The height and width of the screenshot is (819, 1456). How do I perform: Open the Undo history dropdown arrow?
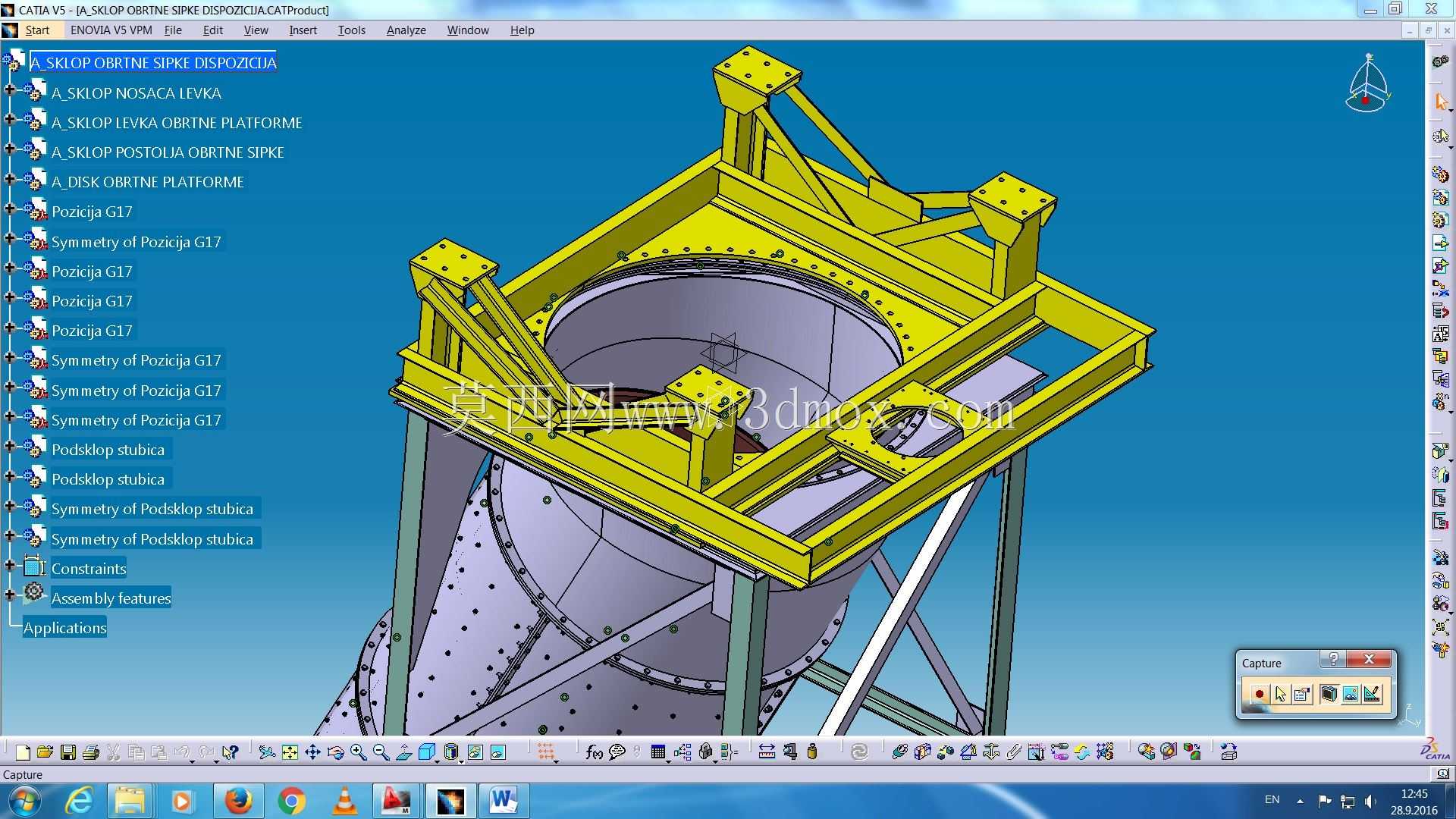[192, 761]
